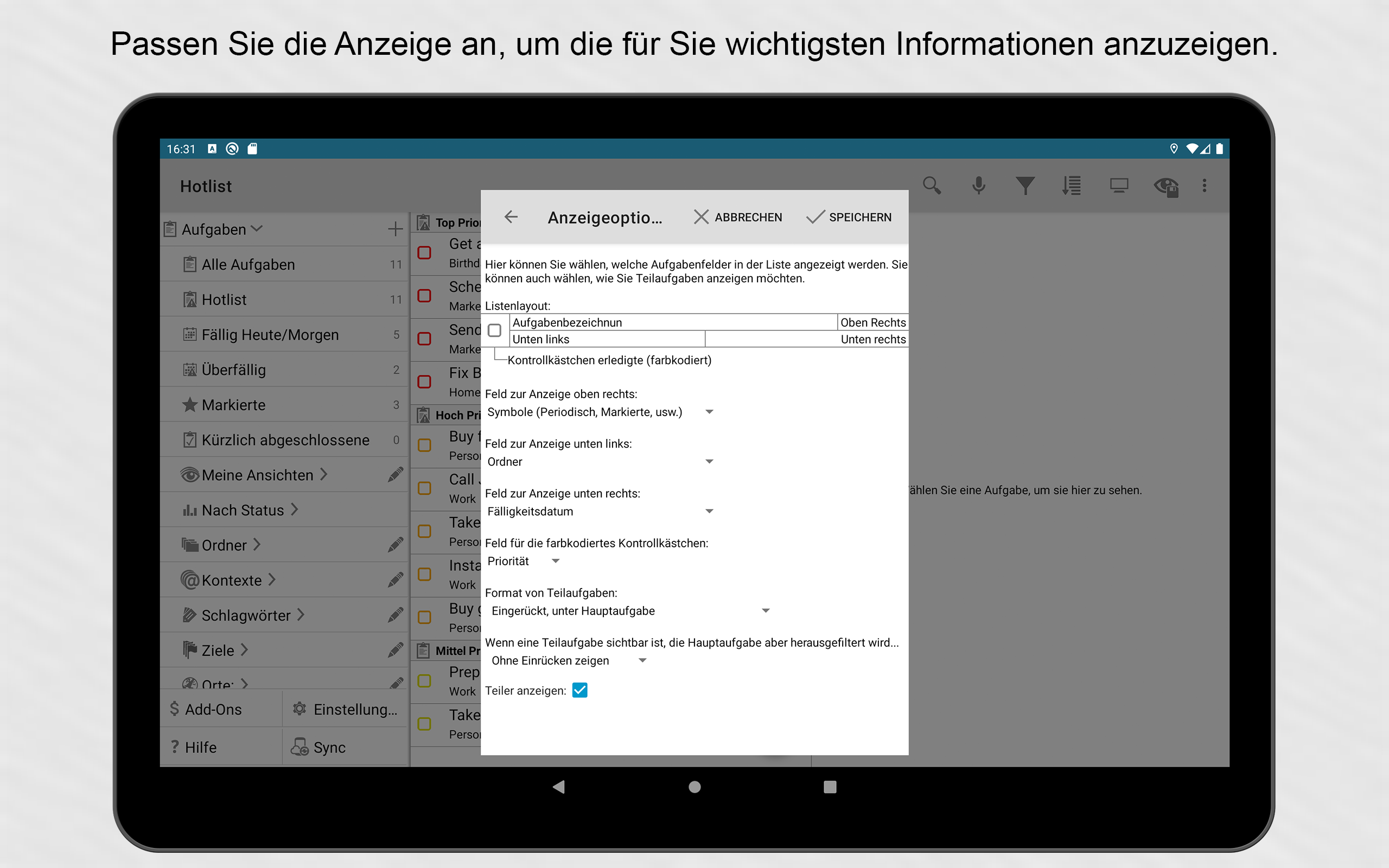This screenshot has width=1389, height=868.
Task: Tap the Markierte star icon
Action: tap(189, 405)
